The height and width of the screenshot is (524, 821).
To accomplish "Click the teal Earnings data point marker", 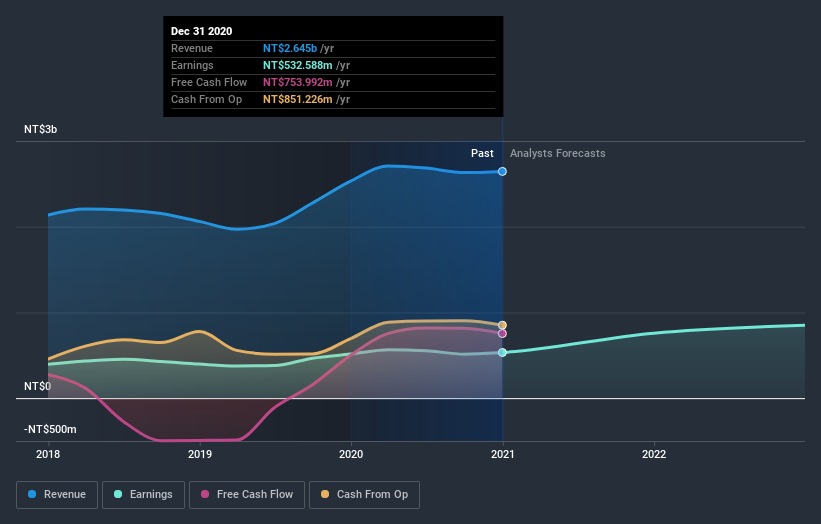I will [502, 353].
